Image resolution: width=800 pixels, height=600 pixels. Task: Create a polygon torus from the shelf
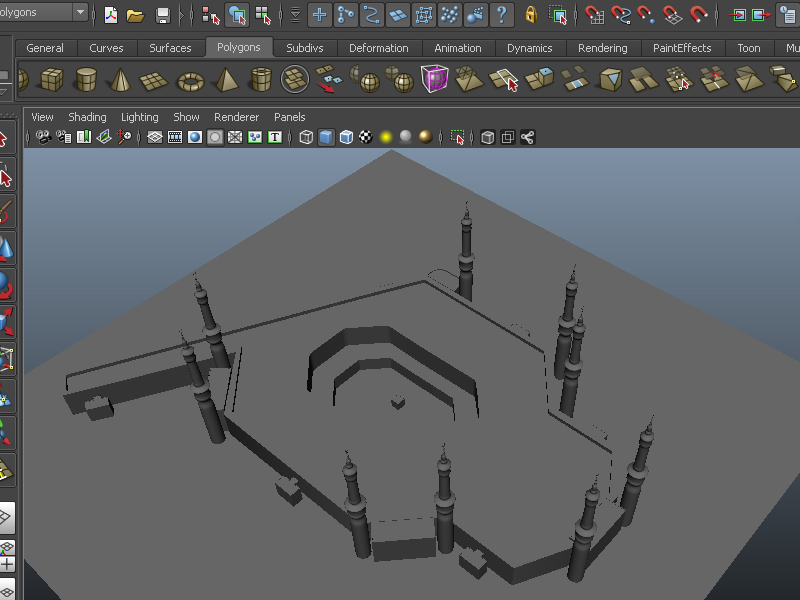click(x=191, y=81)
